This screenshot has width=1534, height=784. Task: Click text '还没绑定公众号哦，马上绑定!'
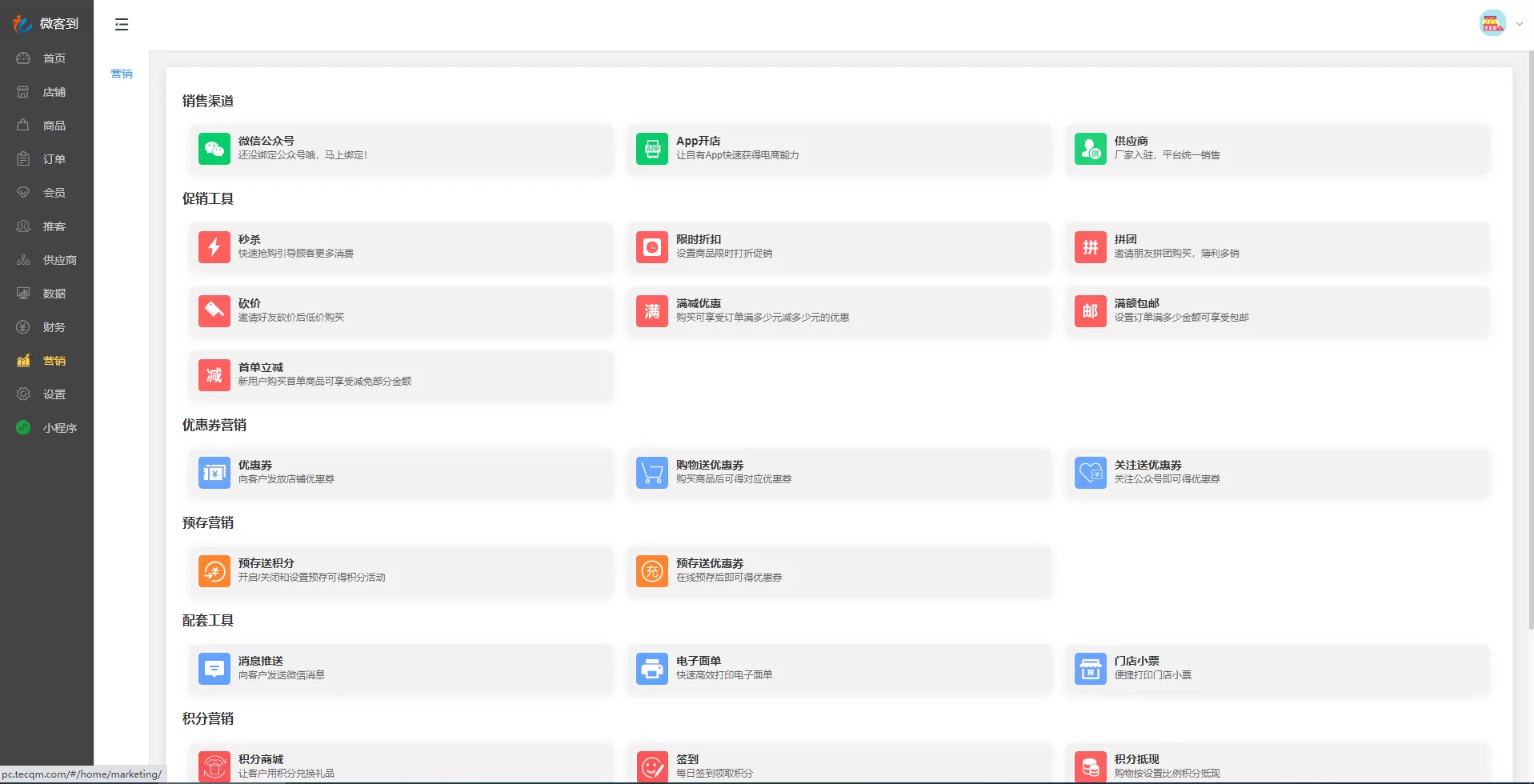(302, 155)
